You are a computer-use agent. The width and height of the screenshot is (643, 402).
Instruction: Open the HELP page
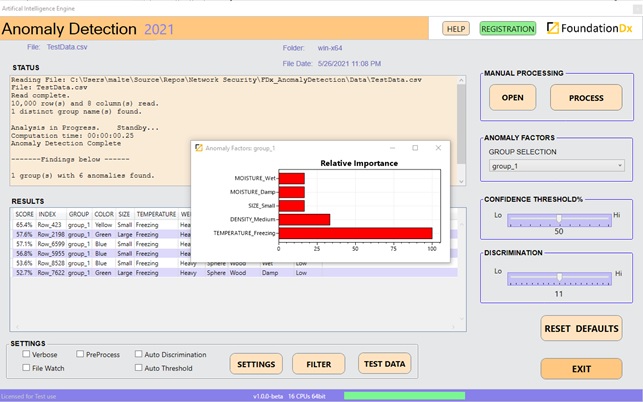click(456, 29)
